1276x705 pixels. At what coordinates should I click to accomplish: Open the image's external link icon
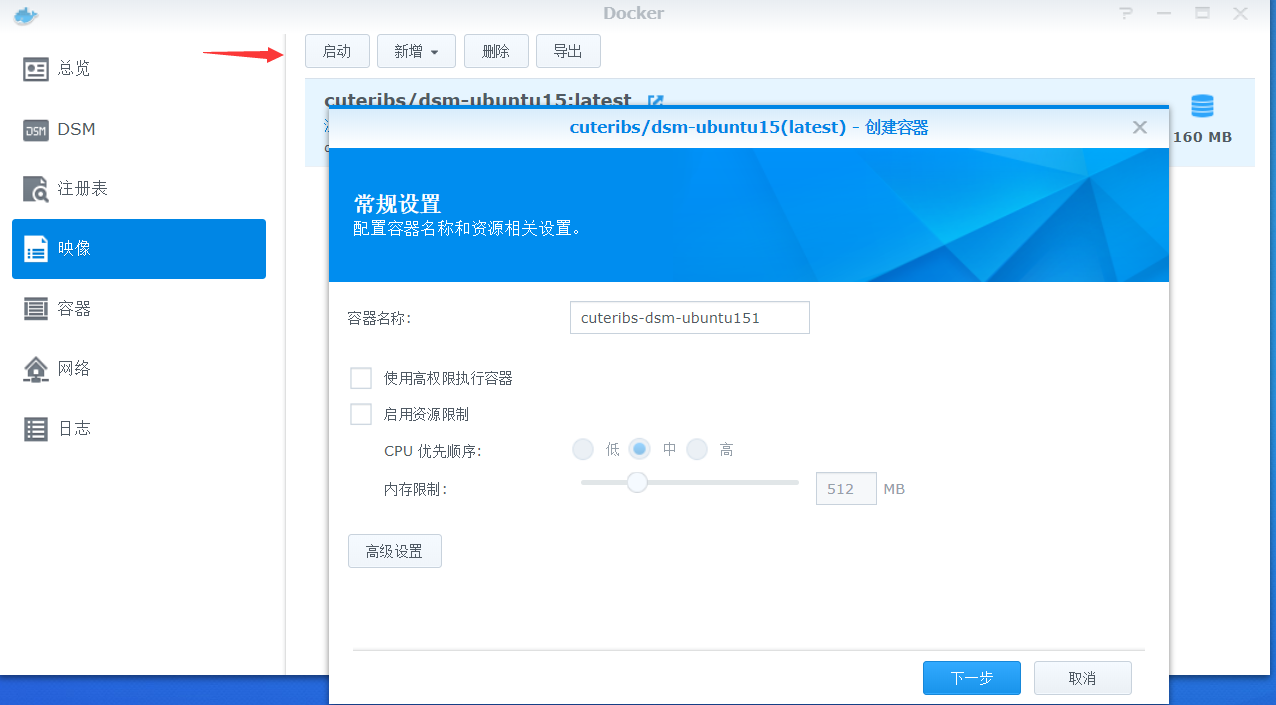pos(656,100)
